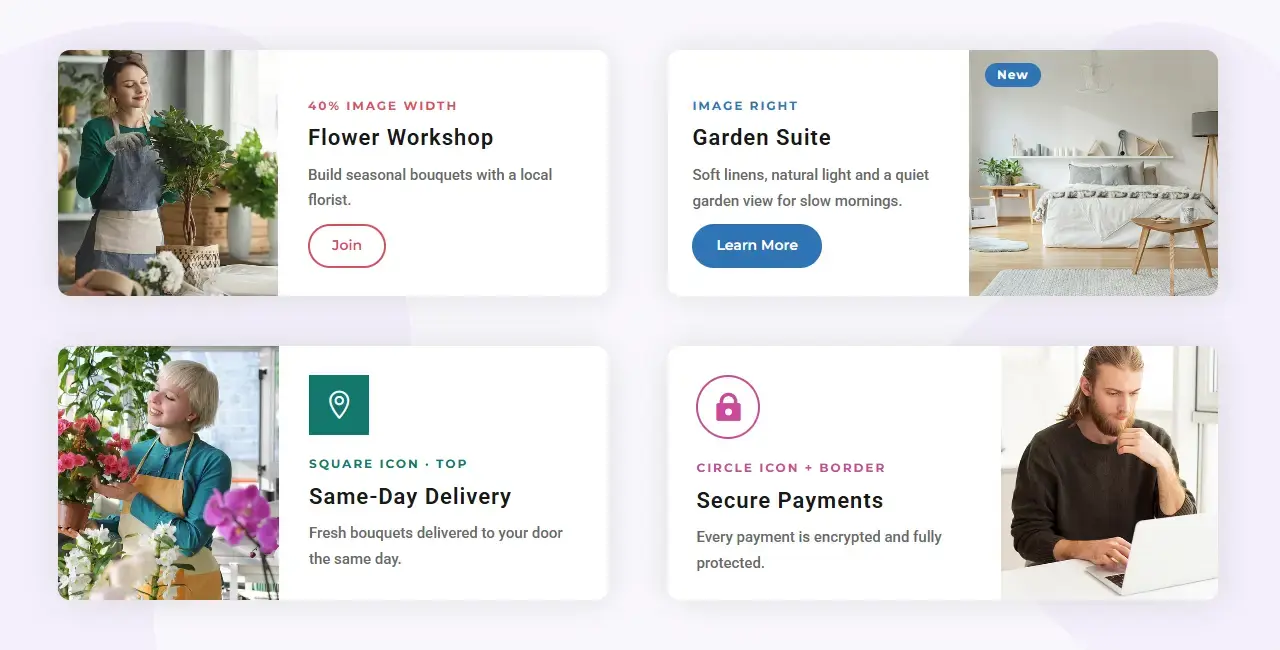Open the bedroom photo in Garden Suite card
Screen dimensions: 1280x650
click(1093, 173)
